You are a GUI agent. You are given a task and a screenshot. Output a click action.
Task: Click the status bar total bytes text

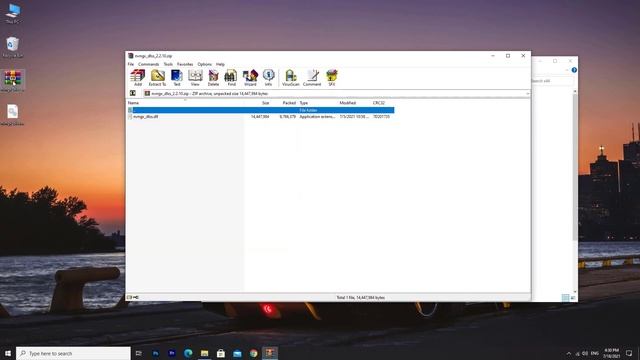[360, 298]
